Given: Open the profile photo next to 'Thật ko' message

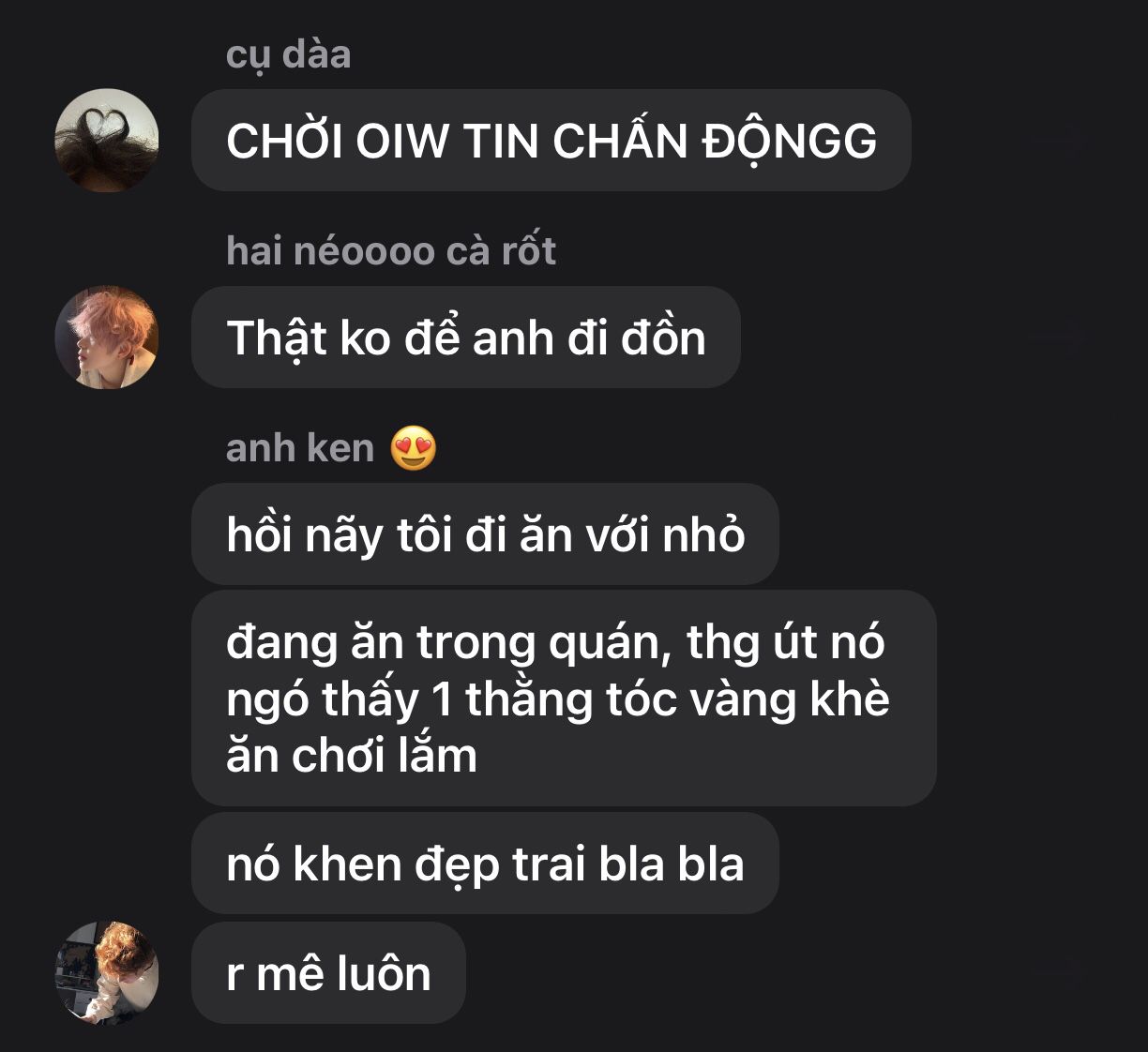Looking at the screenshot, I should point(107,338).
